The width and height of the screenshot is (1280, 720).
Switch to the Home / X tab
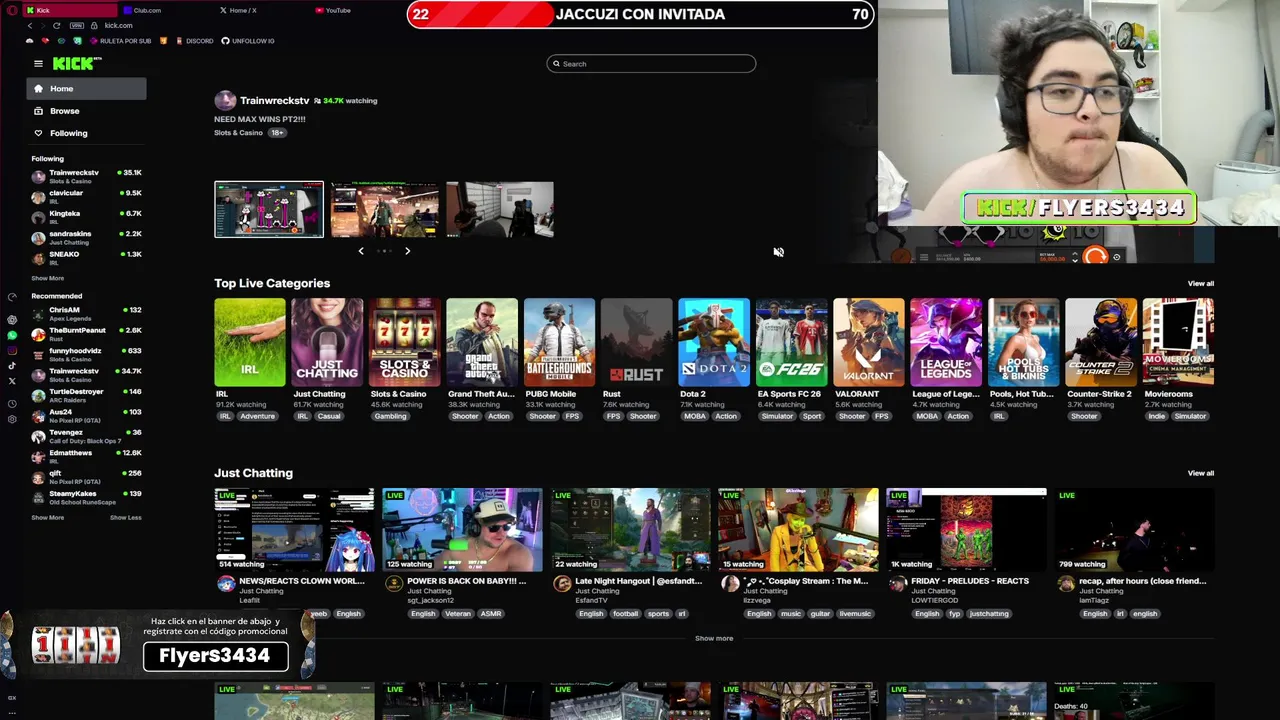258,10
